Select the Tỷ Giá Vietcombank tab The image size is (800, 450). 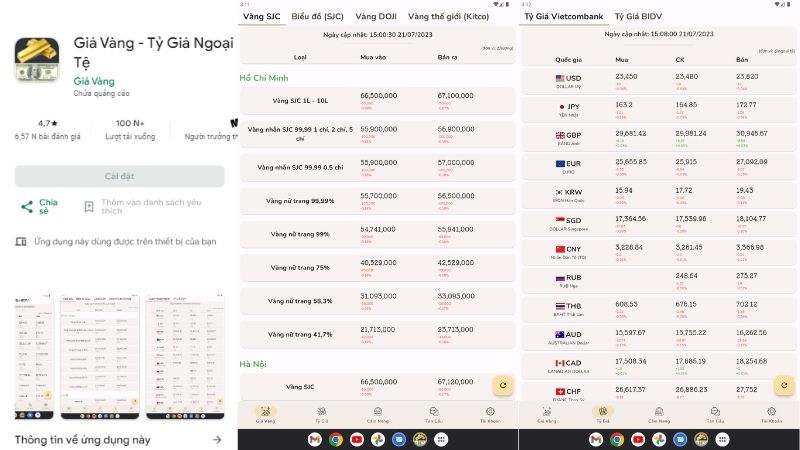[x=564, y=16]
